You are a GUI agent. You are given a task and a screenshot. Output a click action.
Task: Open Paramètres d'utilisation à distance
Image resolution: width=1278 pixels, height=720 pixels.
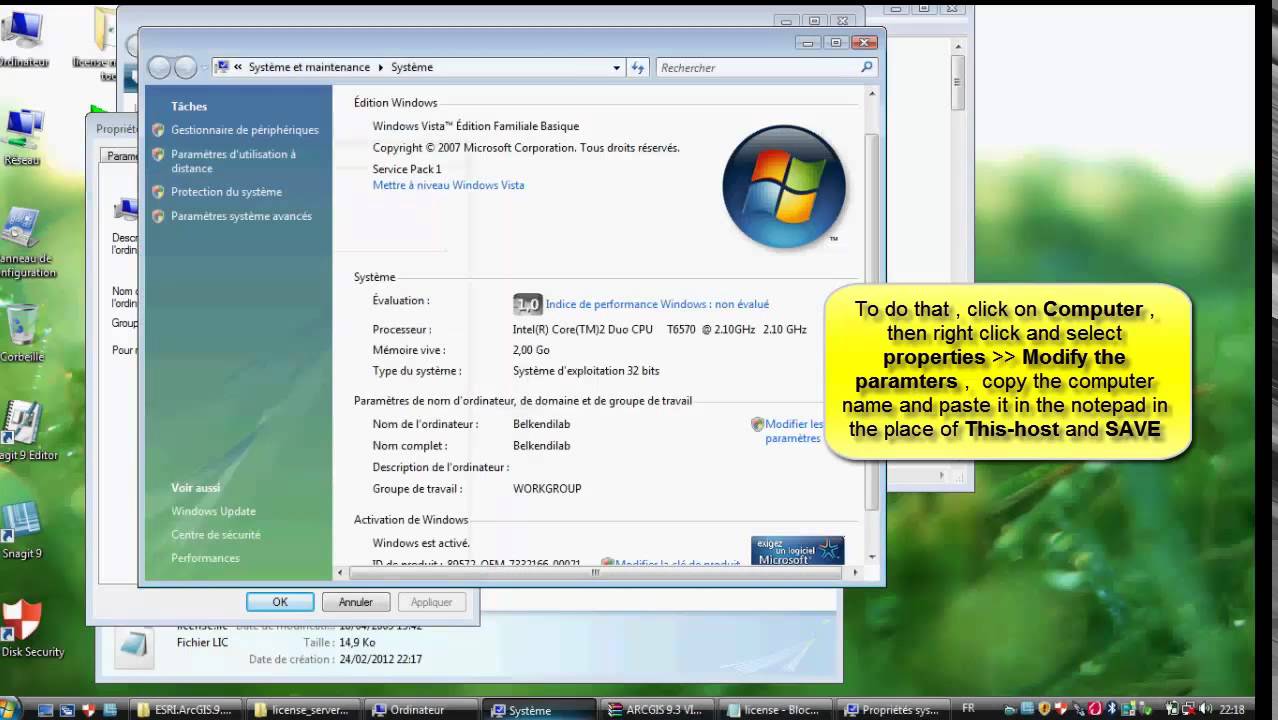tap(233, 161)
